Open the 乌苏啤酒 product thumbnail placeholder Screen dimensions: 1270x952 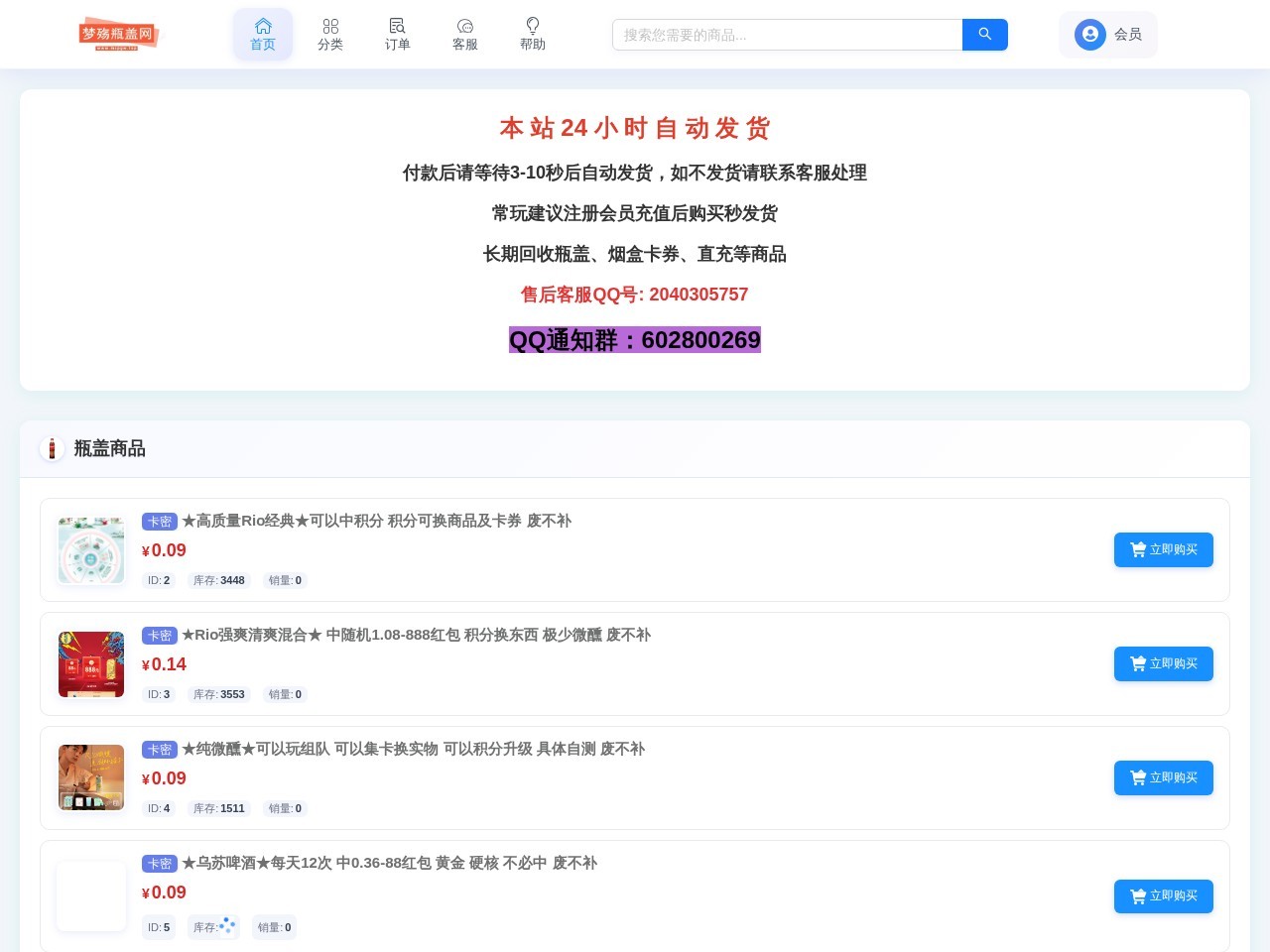pyautogui.click(x=91, y=896)
